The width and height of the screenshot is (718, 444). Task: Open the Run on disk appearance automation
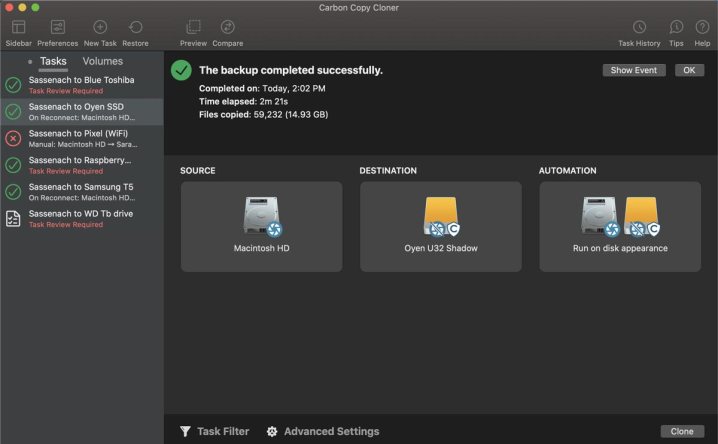pos(620,226)
